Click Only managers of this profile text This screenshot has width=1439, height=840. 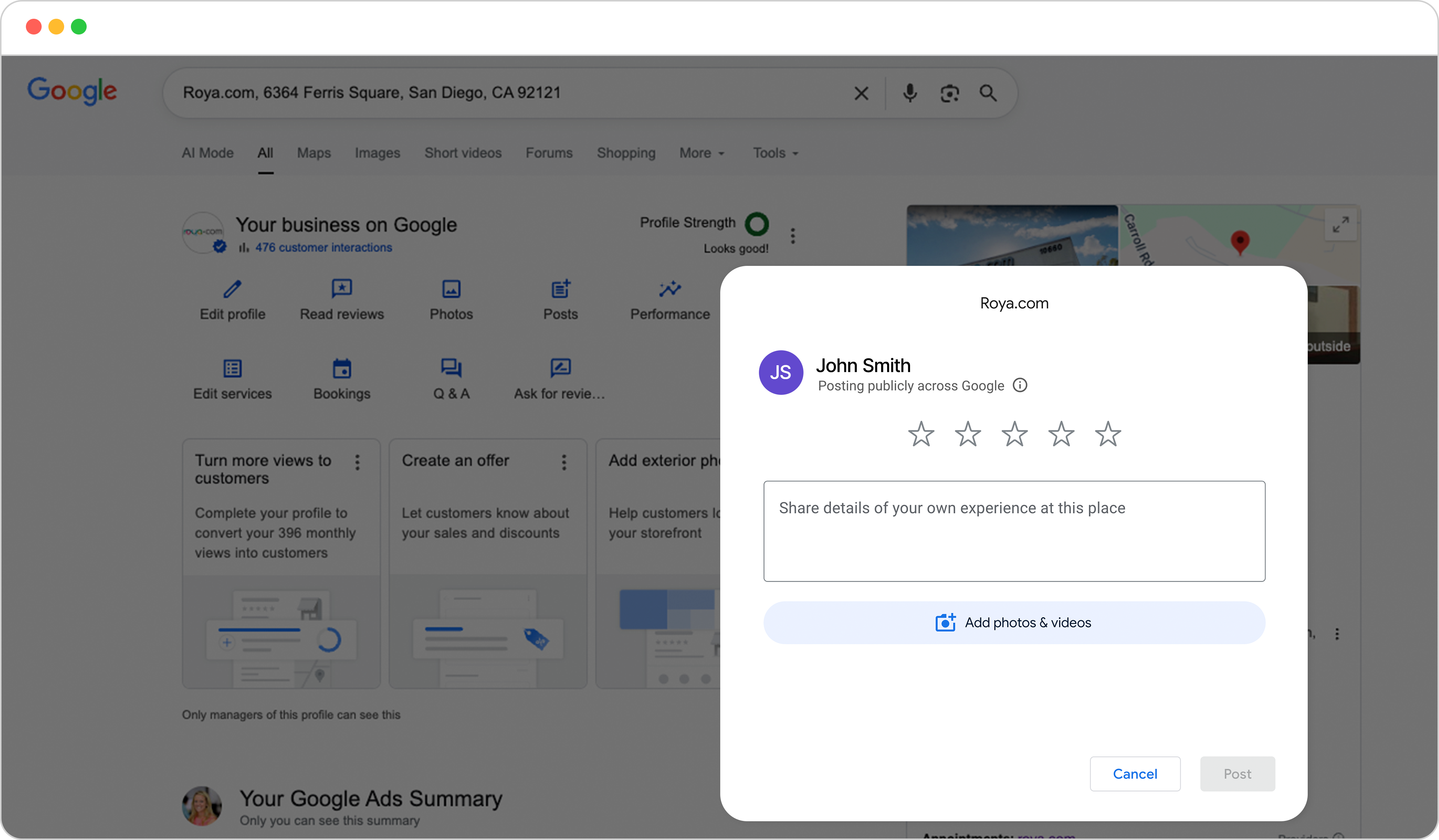tap(291, 715)
